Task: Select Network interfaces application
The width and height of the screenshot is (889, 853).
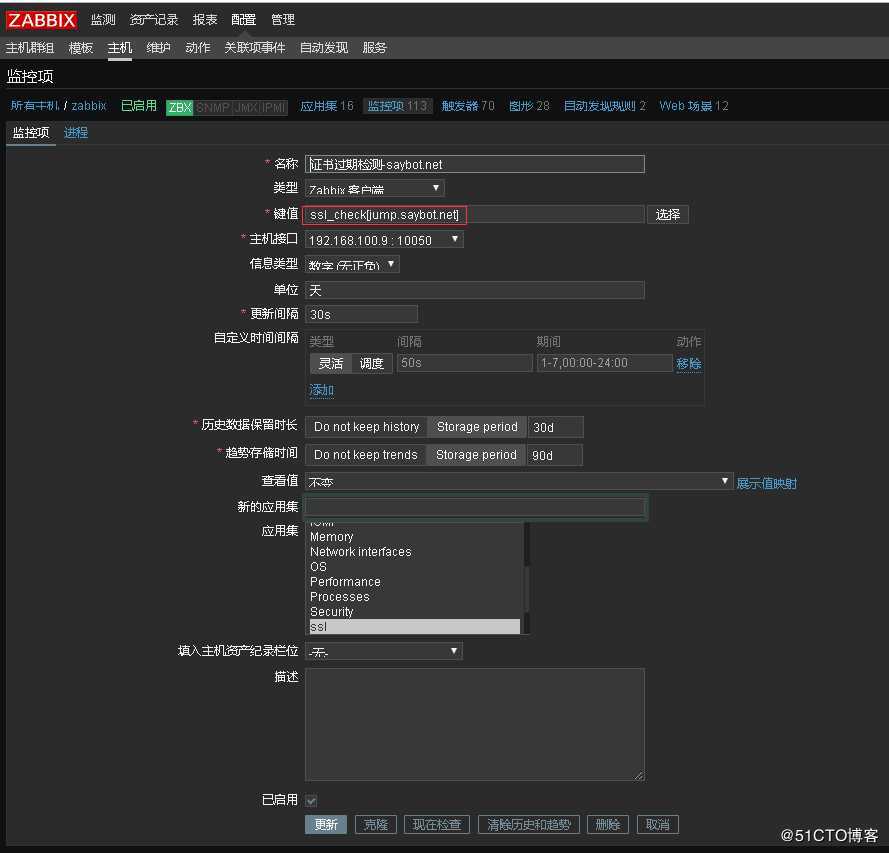Action: 414,551
